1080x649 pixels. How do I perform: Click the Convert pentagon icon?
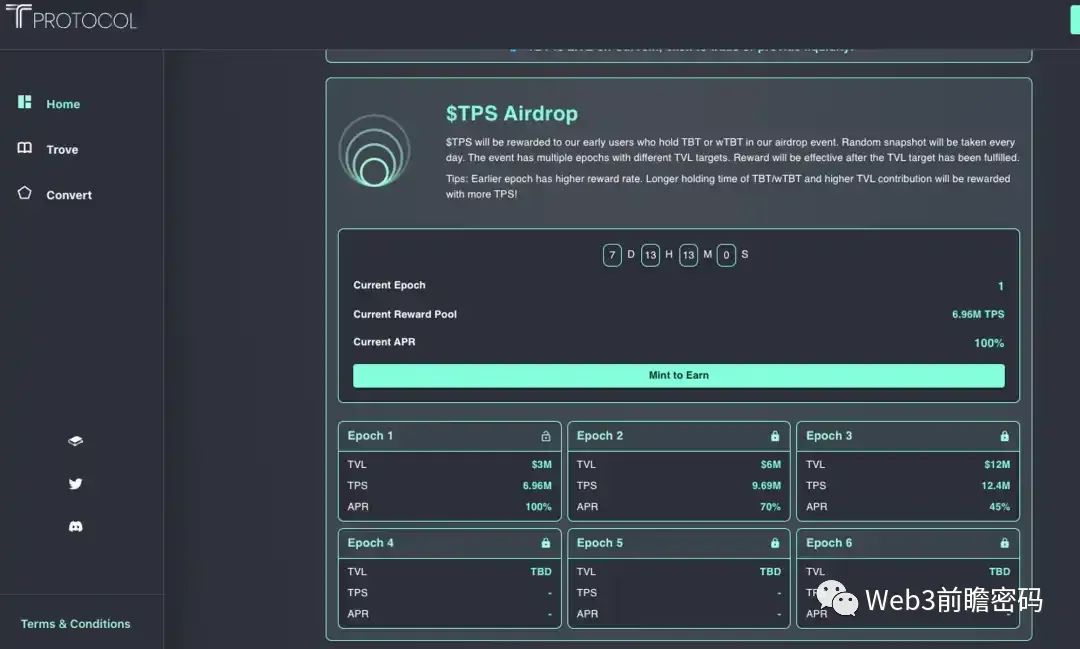tap(25, 193)
